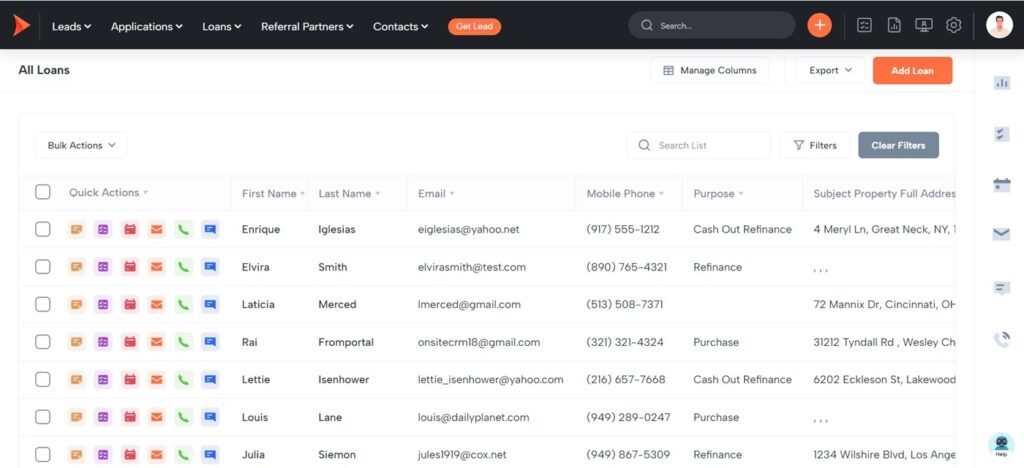
Task: Open the Applications menu
Action: 147,27
